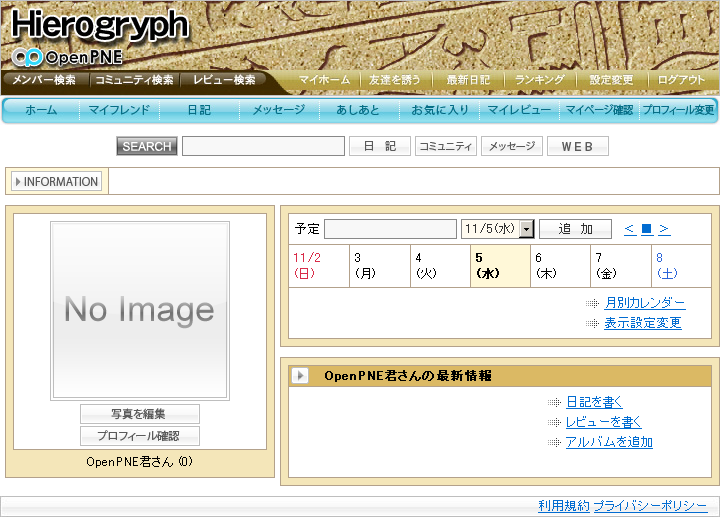Select the マイページ確認 tab
Image resolution: width=720 pixels, height=517 pixels.
599,110
